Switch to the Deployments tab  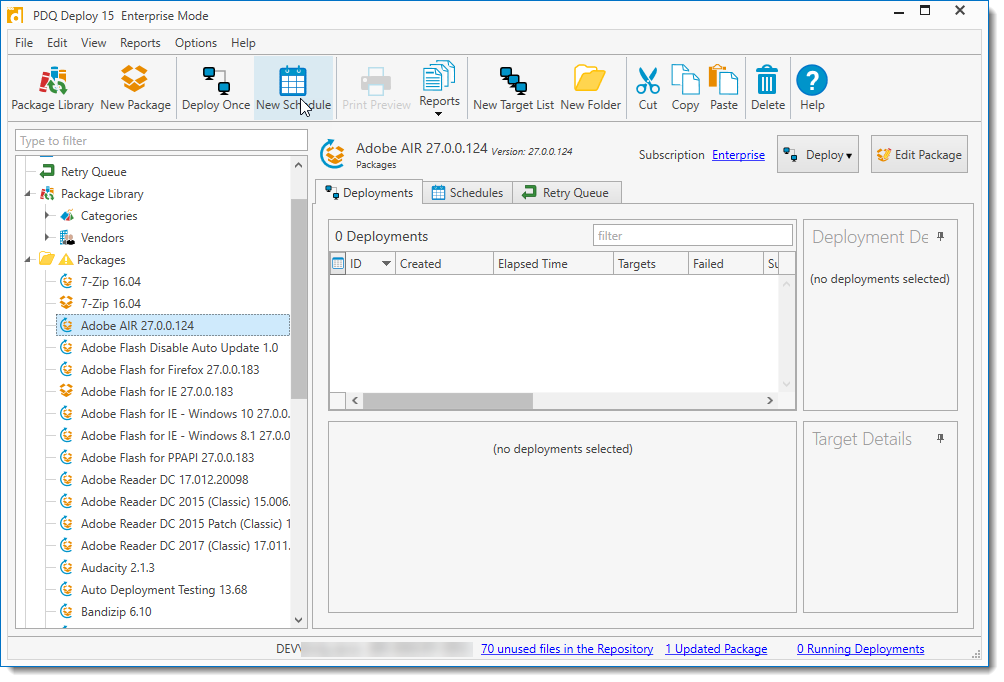pos(369,193)
